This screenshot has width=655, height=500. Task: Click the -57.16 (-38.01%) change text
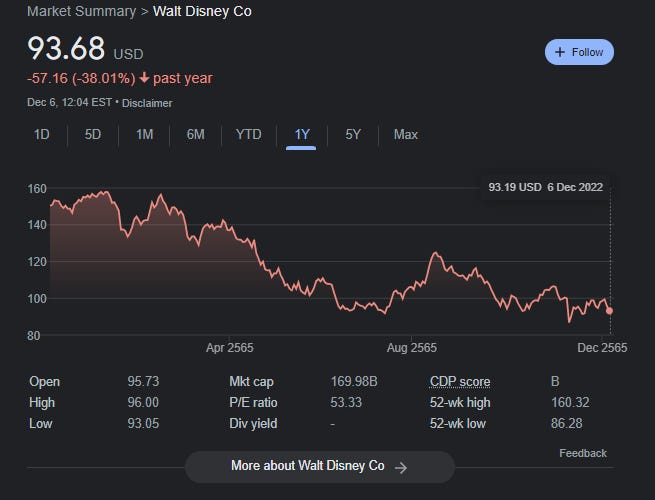point(81,78)
